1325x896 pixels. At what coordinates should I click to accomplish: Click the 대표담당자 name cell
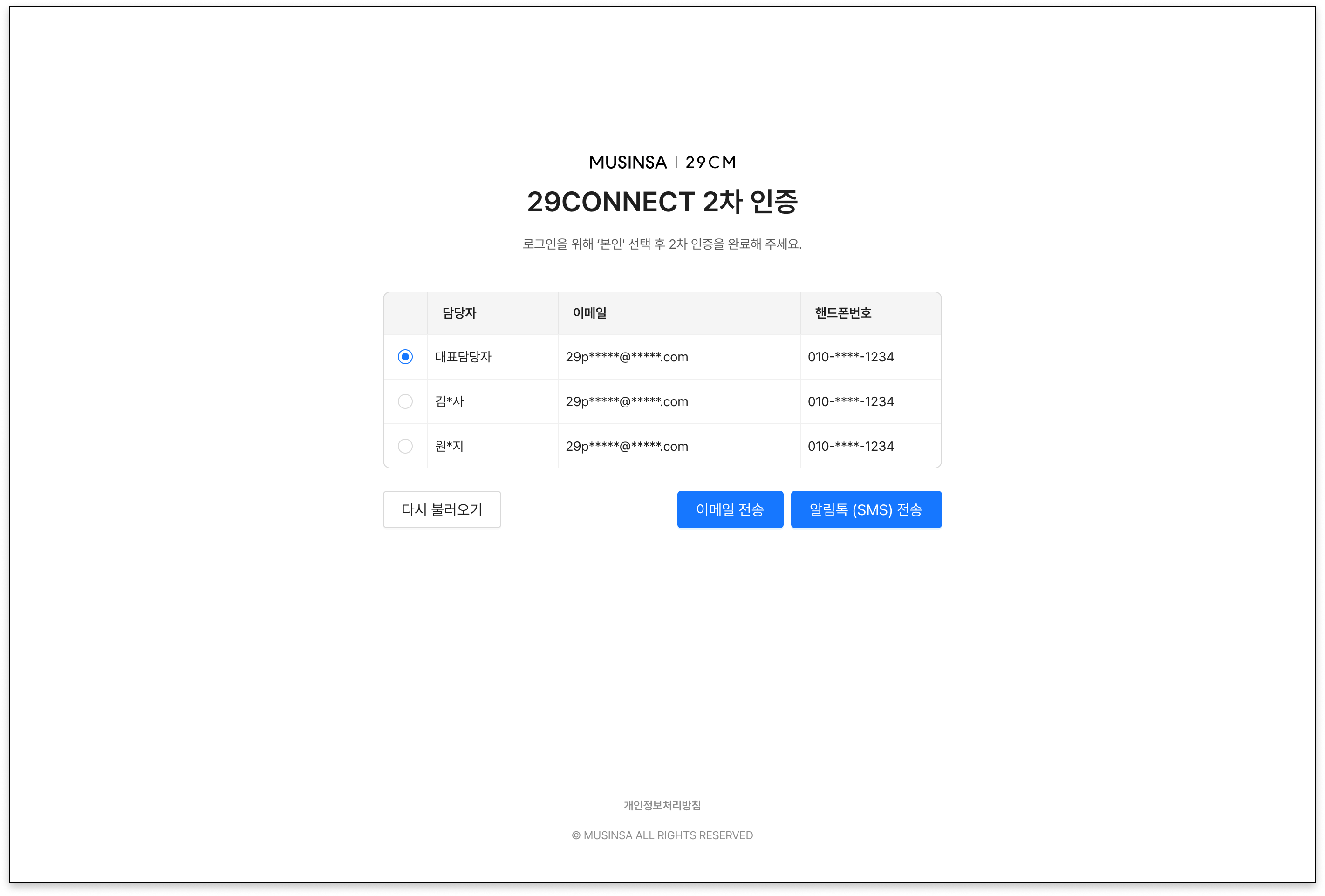point(463,357)
